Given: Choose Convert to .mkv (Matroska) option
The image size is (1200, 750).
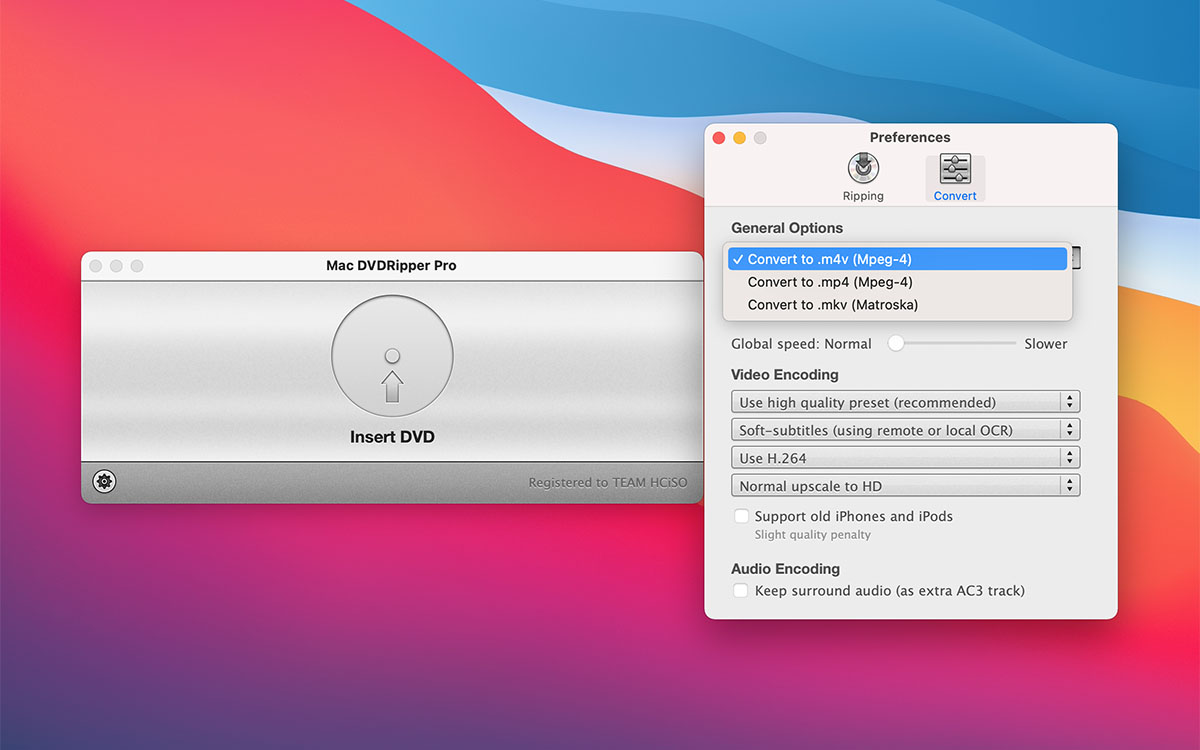Looking at the screenshot, I should (900, 305).
